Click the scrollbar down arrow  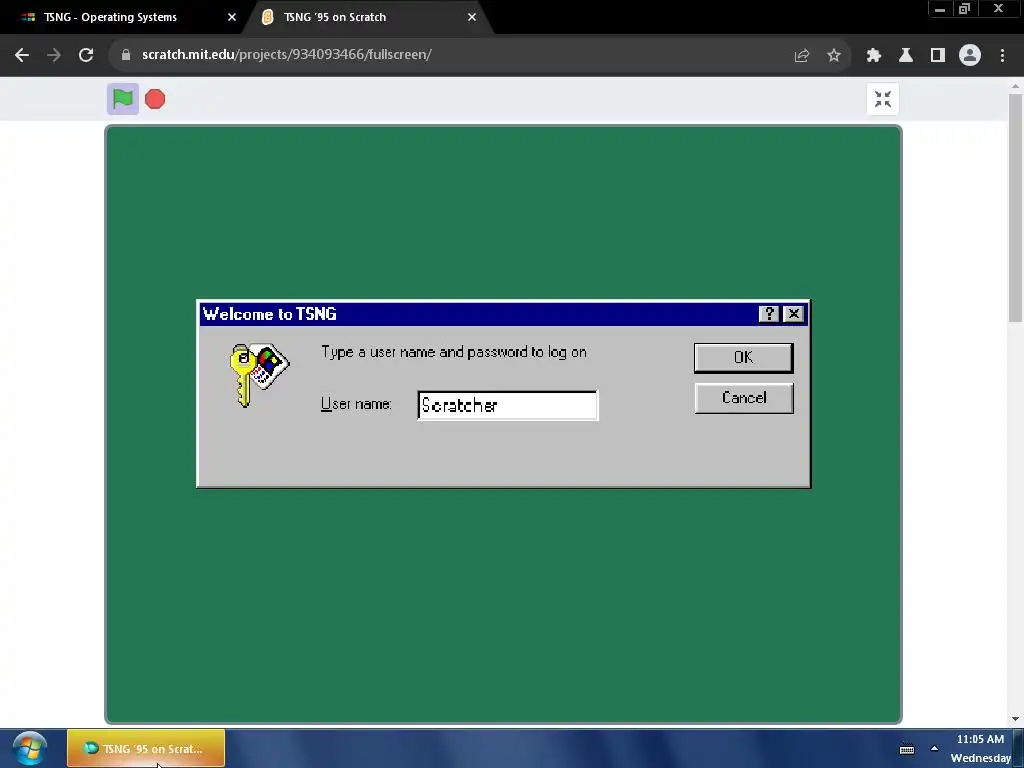(1016, 719)
